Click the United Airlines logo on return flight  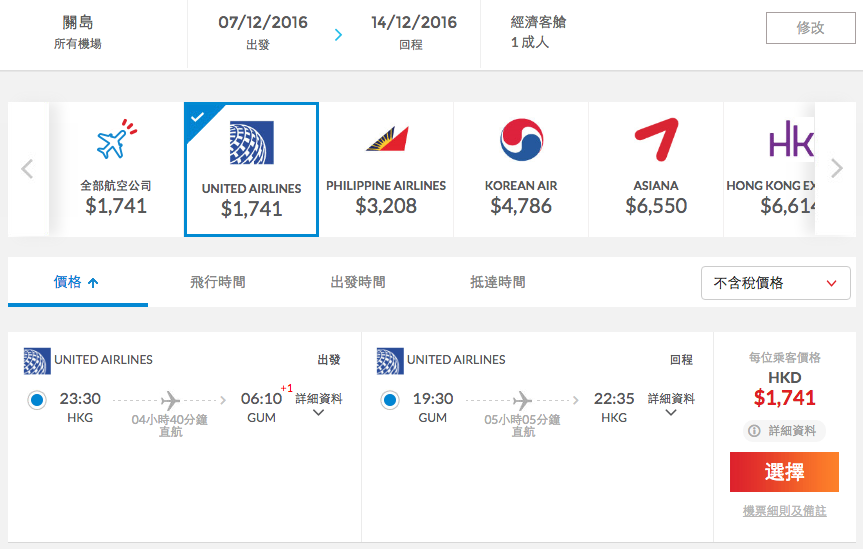(390, 361)
